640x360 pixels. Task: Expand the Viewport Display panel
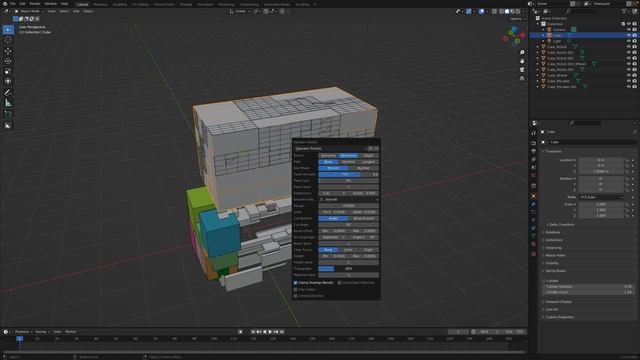pyautogui.click(x=558, y=302)
